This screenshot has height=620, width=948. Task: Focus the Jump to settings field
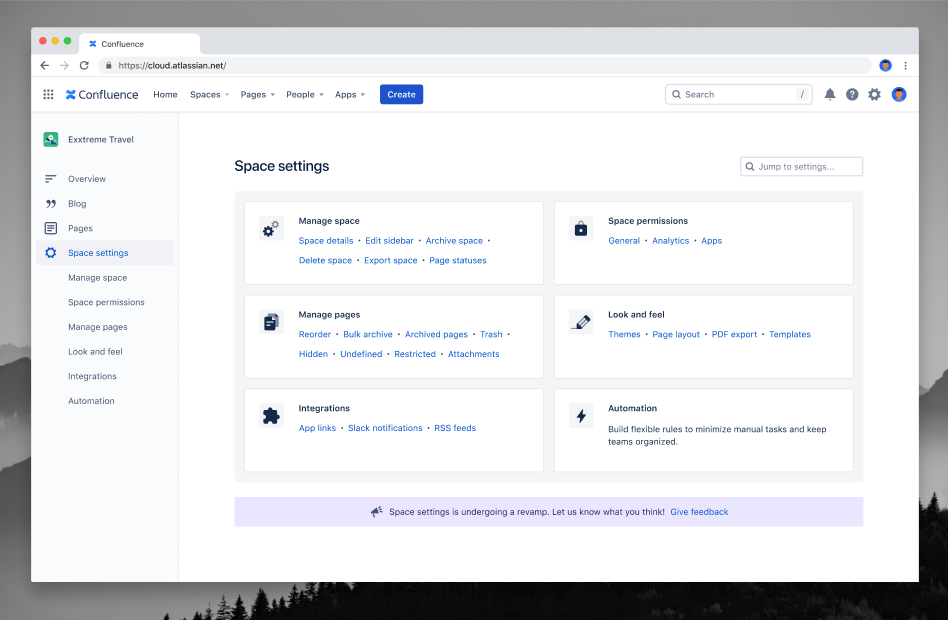click(801, 166)
